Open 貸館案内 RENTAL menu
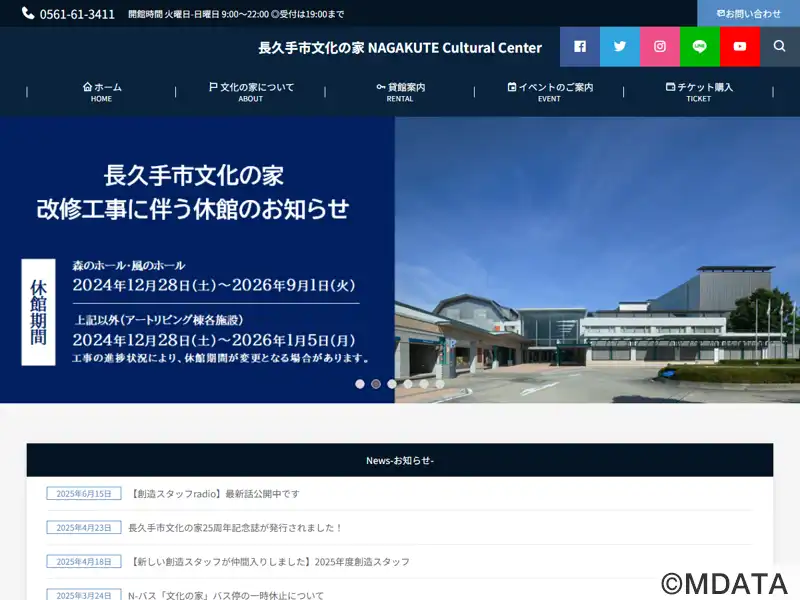800x600 pixels. coord(400,92)
